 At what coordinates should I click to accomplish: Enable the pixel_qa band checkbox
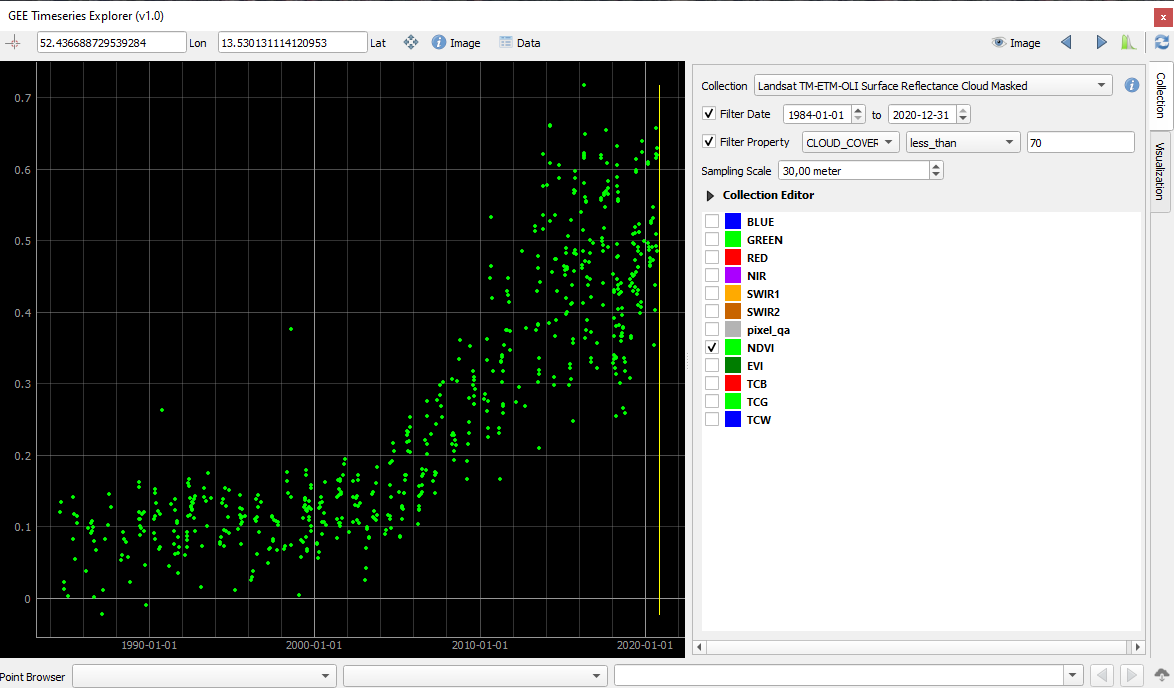(712, 329)
